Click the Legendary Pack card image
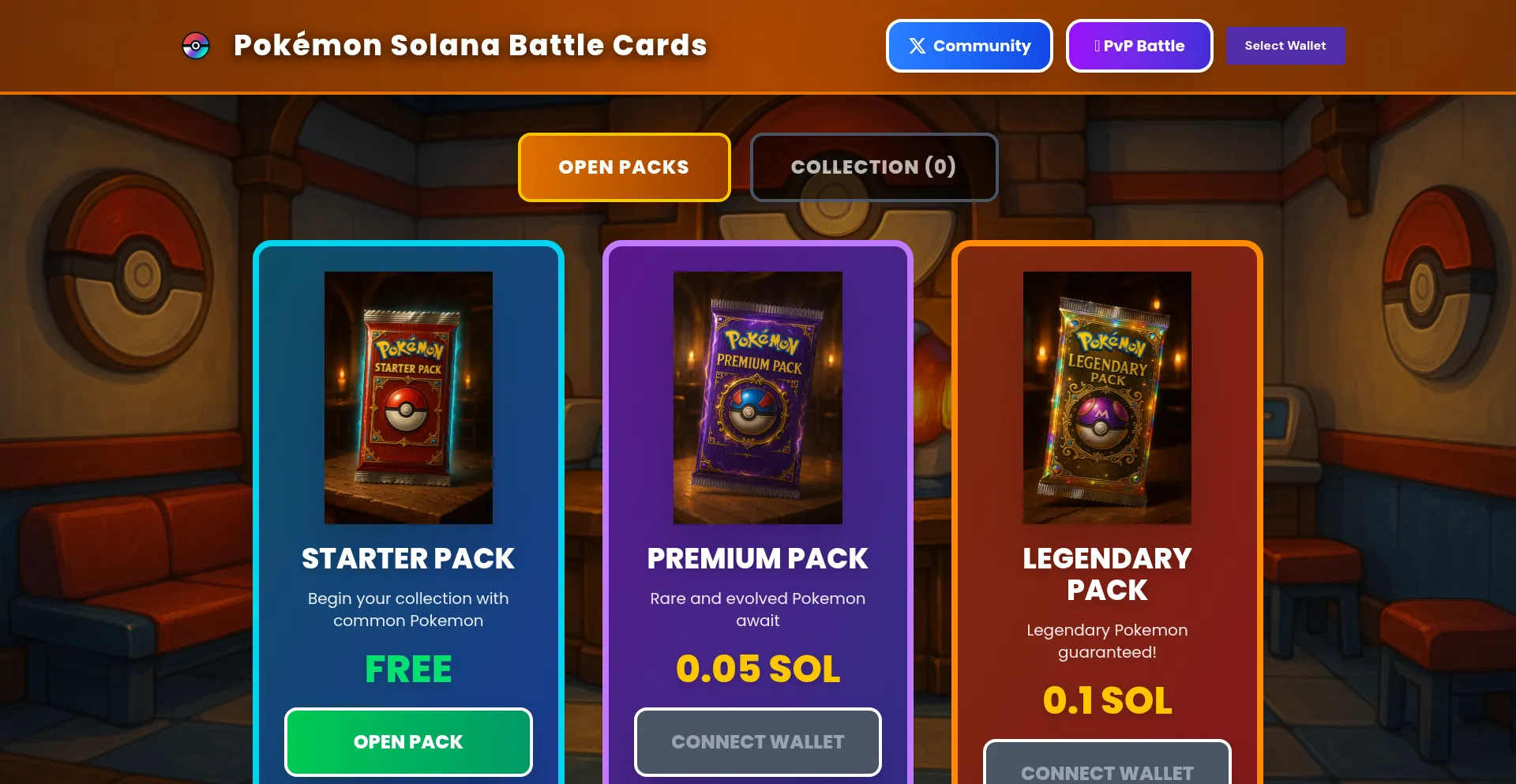This screenshot has height=784, width=1516. click(1107, 398)
